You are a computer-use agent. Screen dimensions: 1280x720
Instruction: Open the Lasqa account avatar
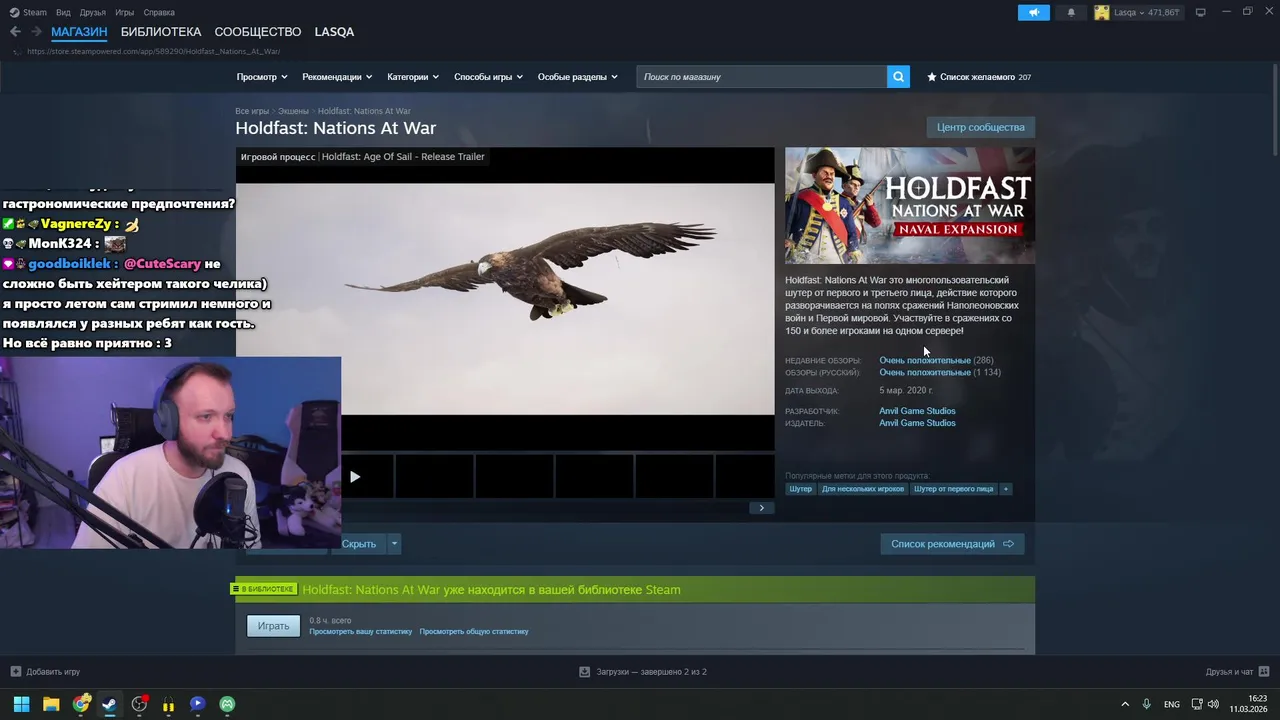[x=1102, y=12]
